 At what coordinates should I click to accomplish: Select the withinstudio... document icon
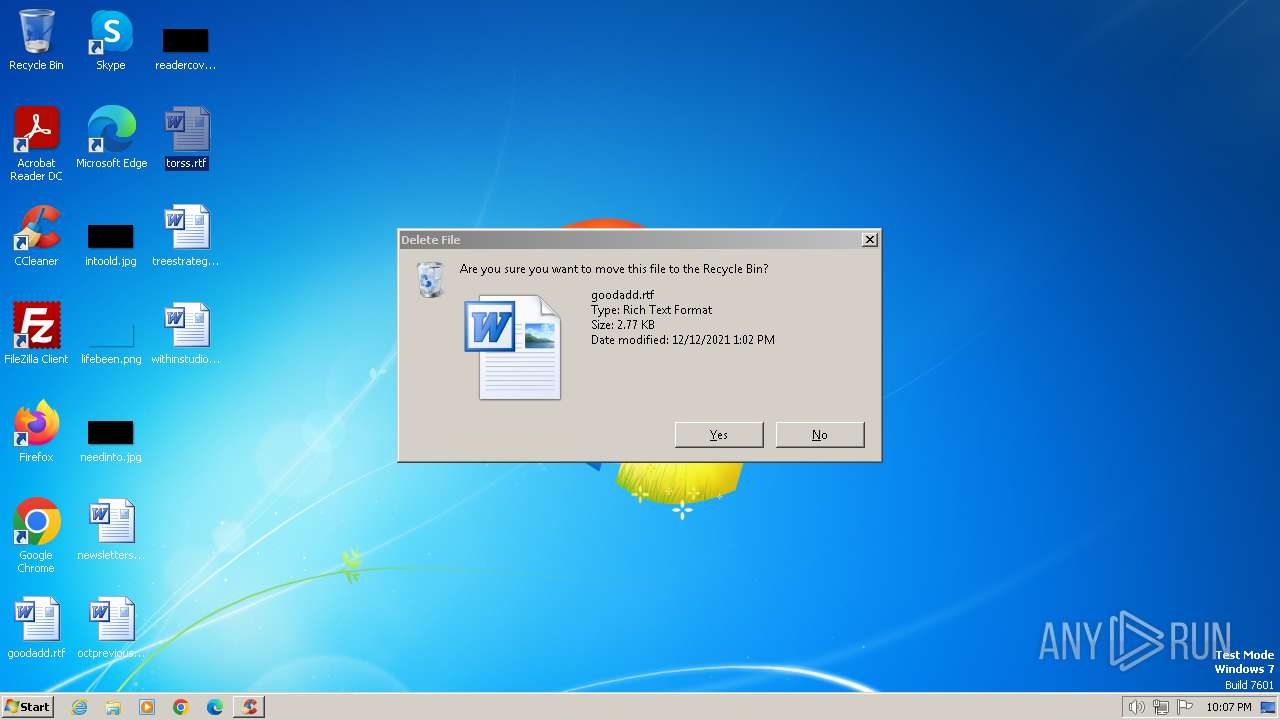coord(186,334)
